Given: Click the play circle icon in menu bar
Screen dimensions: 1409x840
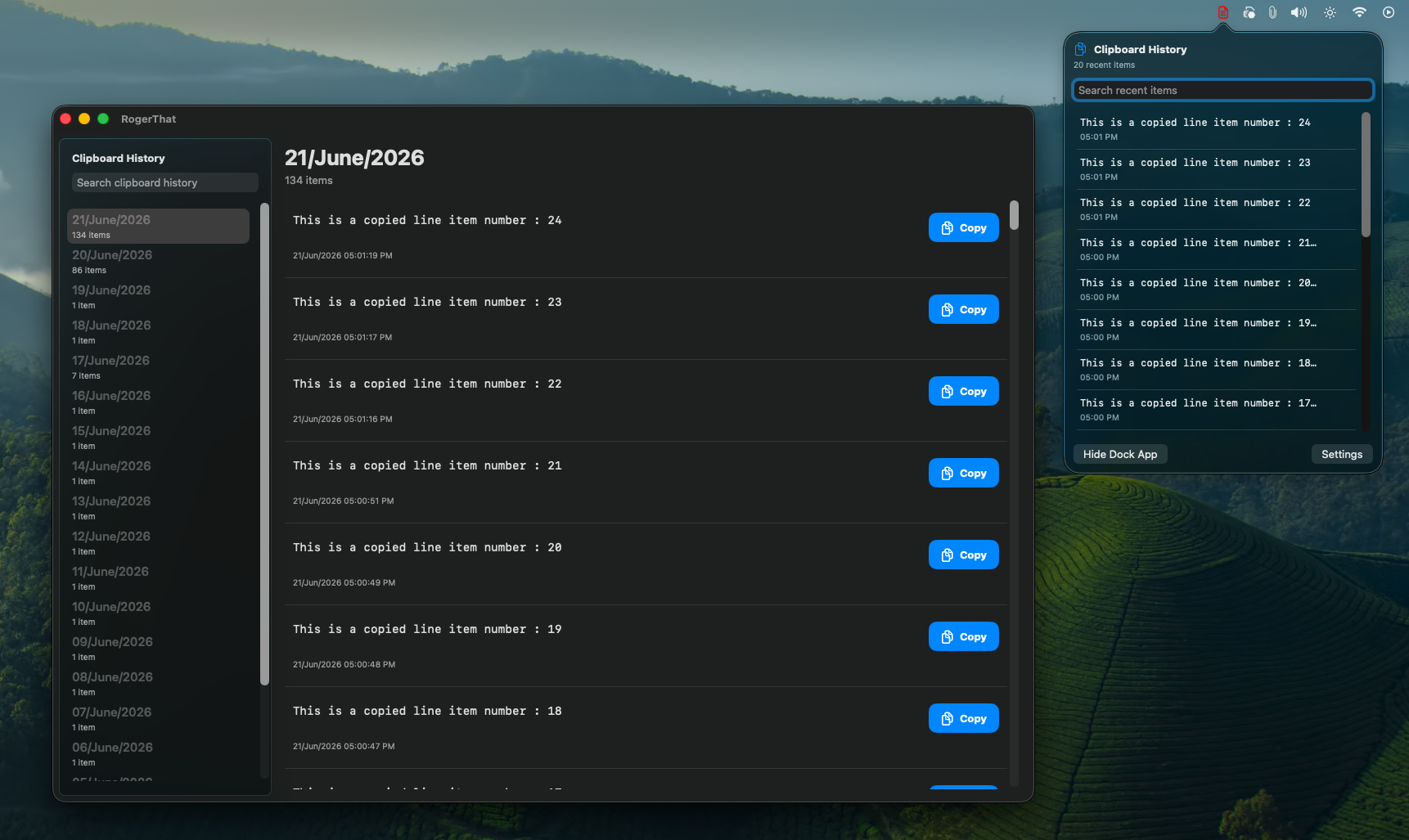Looking at the screenshot, I should pos(1389,12).
